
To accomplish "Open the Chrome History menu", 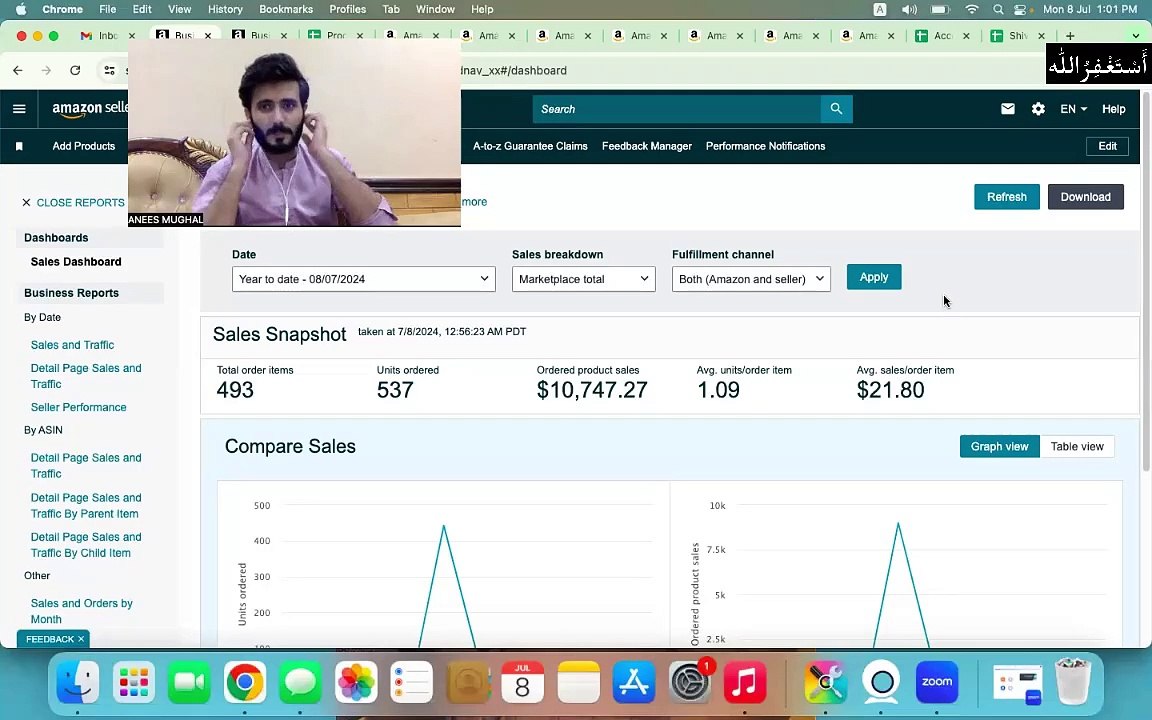I will point(225,10).
